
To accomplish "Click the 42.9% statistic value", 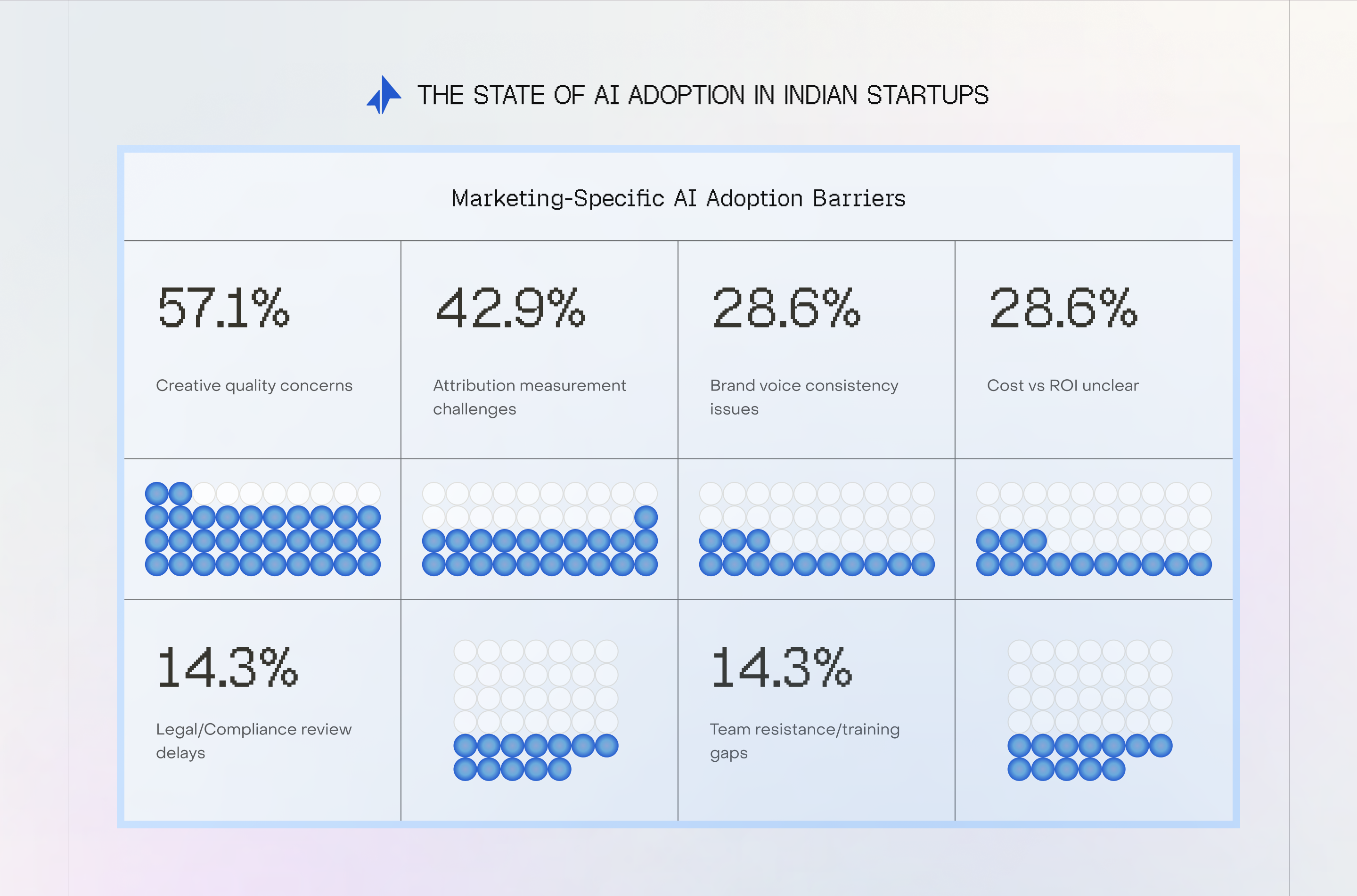I will click(511, 308).
